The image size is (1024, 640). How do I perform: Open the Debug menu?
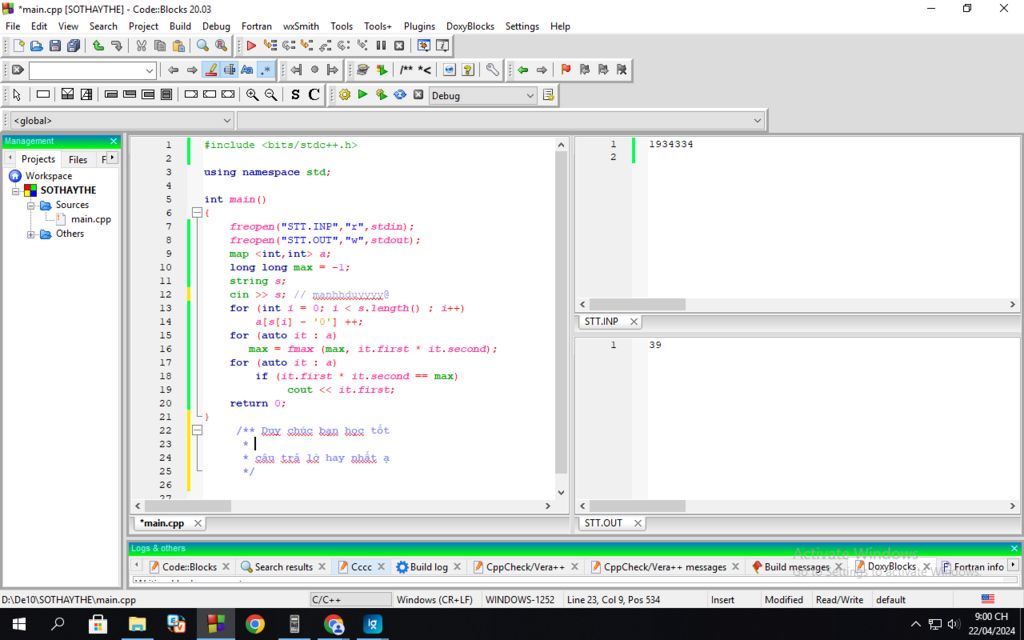click(x=216, y=26)
